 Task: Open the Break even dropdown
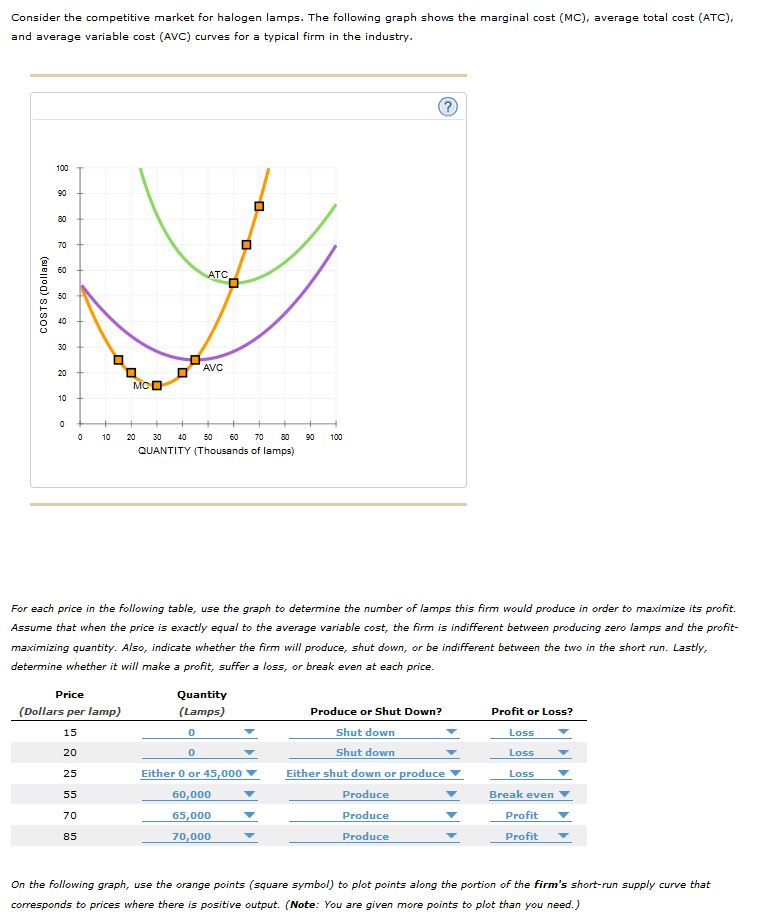point(530,795)
